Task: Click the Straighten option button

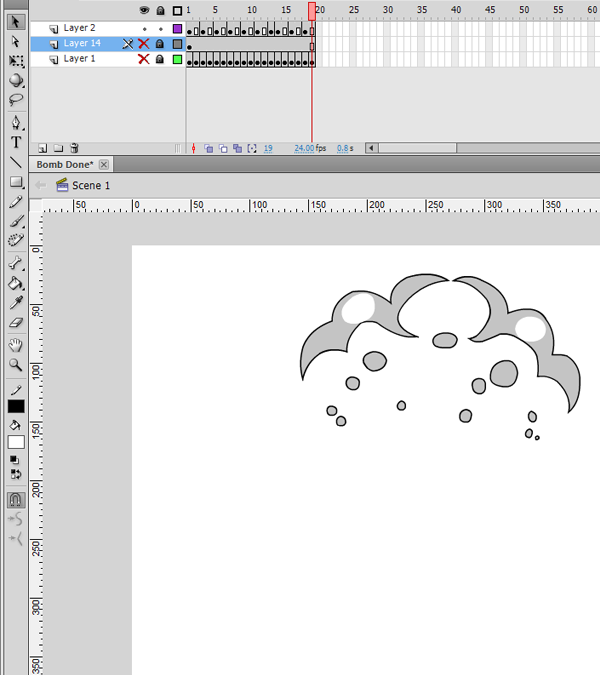Action: coord(16,538)
